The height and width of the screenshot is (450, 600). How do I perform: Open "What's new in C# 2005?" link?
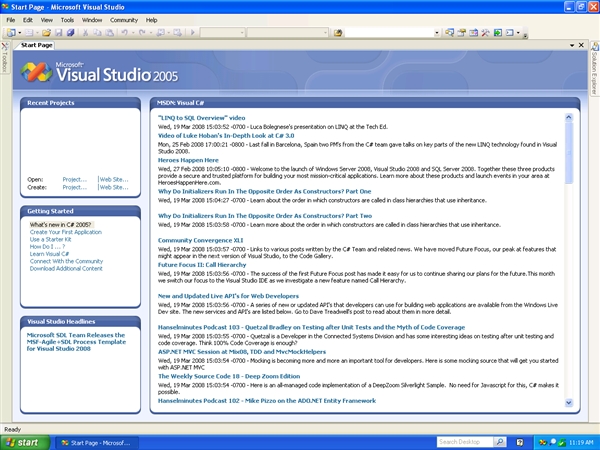click(x=60, y=225)
